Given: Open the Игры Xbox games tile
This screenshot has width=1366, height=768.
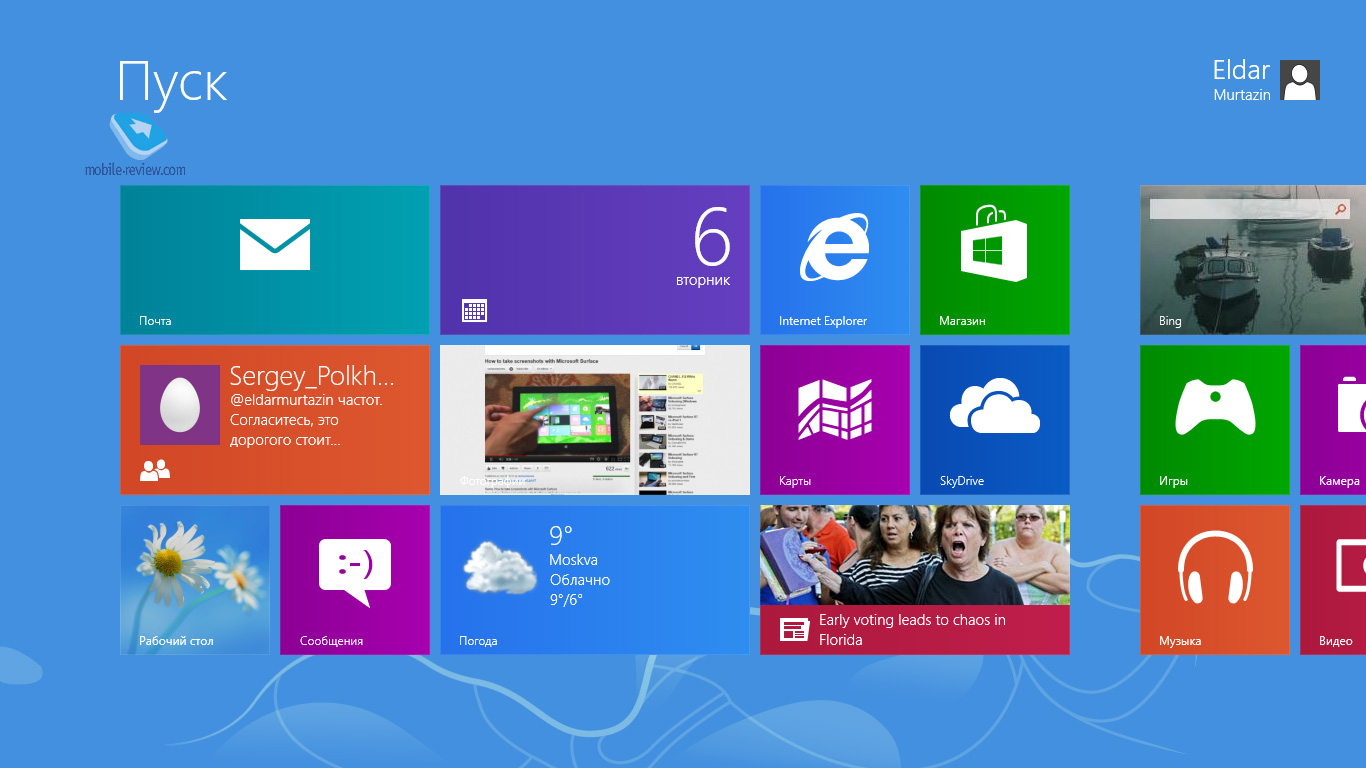Looking at the screenshot, I should pos(1215,420).
